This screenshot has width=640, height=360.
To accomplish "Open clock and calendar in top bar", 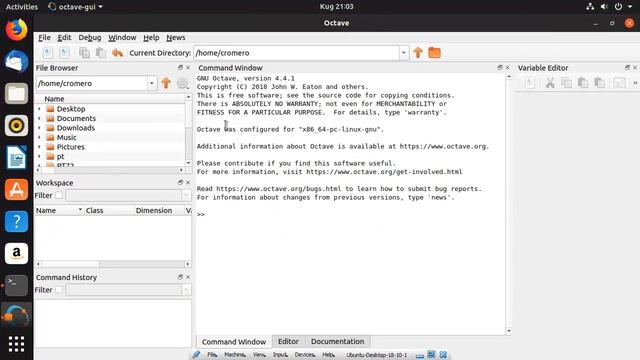I will point(336,7).
